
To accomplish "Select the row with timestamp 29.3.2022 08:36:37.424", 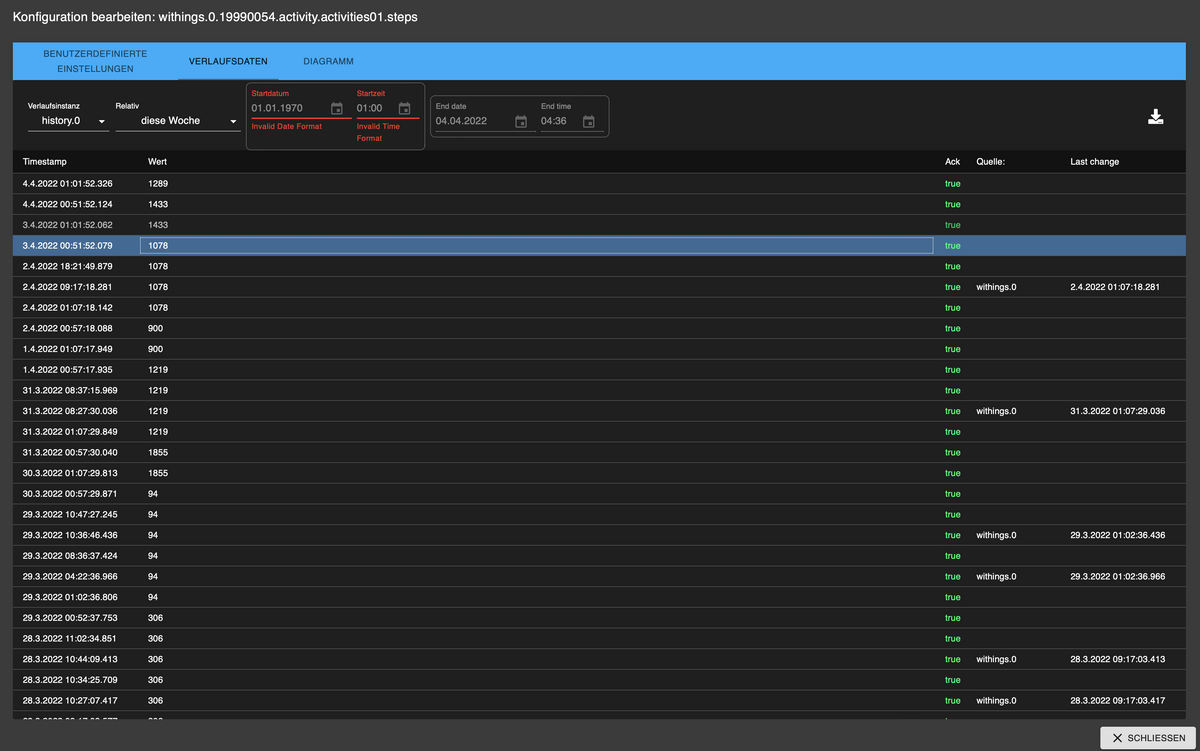I will (x=600, y=556).
